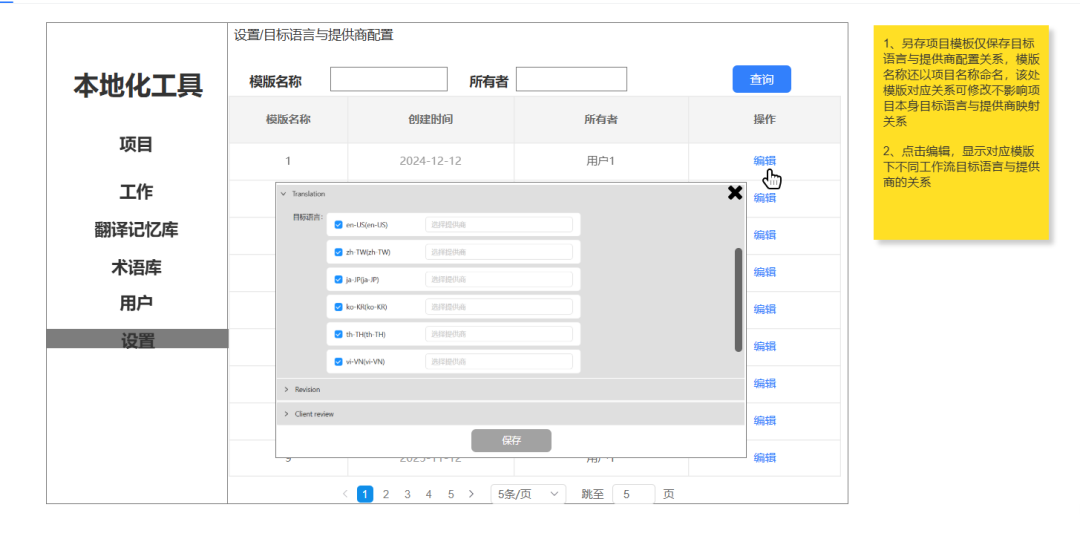This screenshot has height=539, width=1080.
Task: Click the 保存 button in the dialog
Action: point(511,441)
